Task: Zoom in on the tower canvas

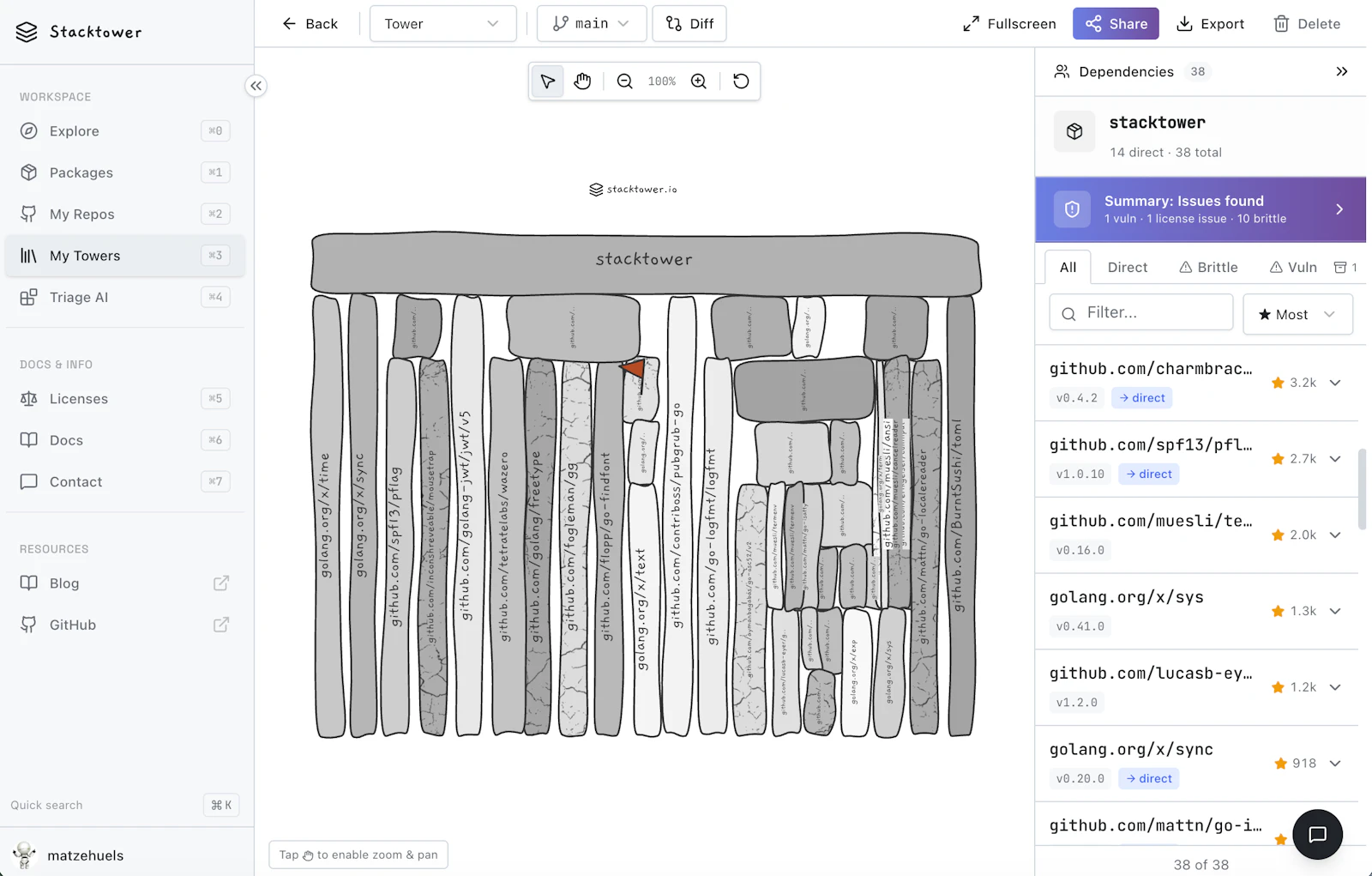Action: pyautogui.click(x=699, y=82)
